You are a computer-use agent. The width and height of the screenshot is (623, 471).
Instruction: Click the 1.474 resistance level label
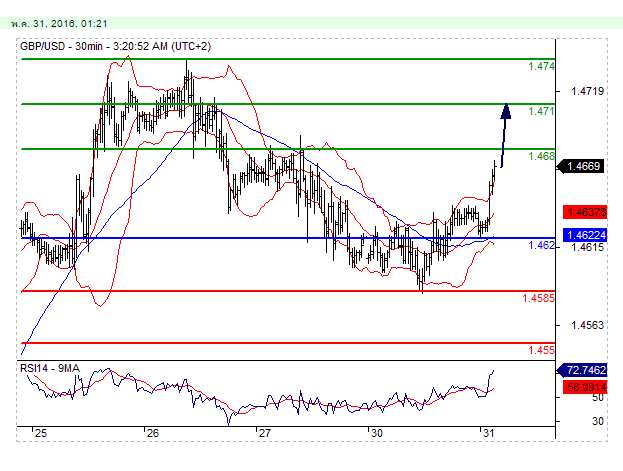tap(541, 66)
